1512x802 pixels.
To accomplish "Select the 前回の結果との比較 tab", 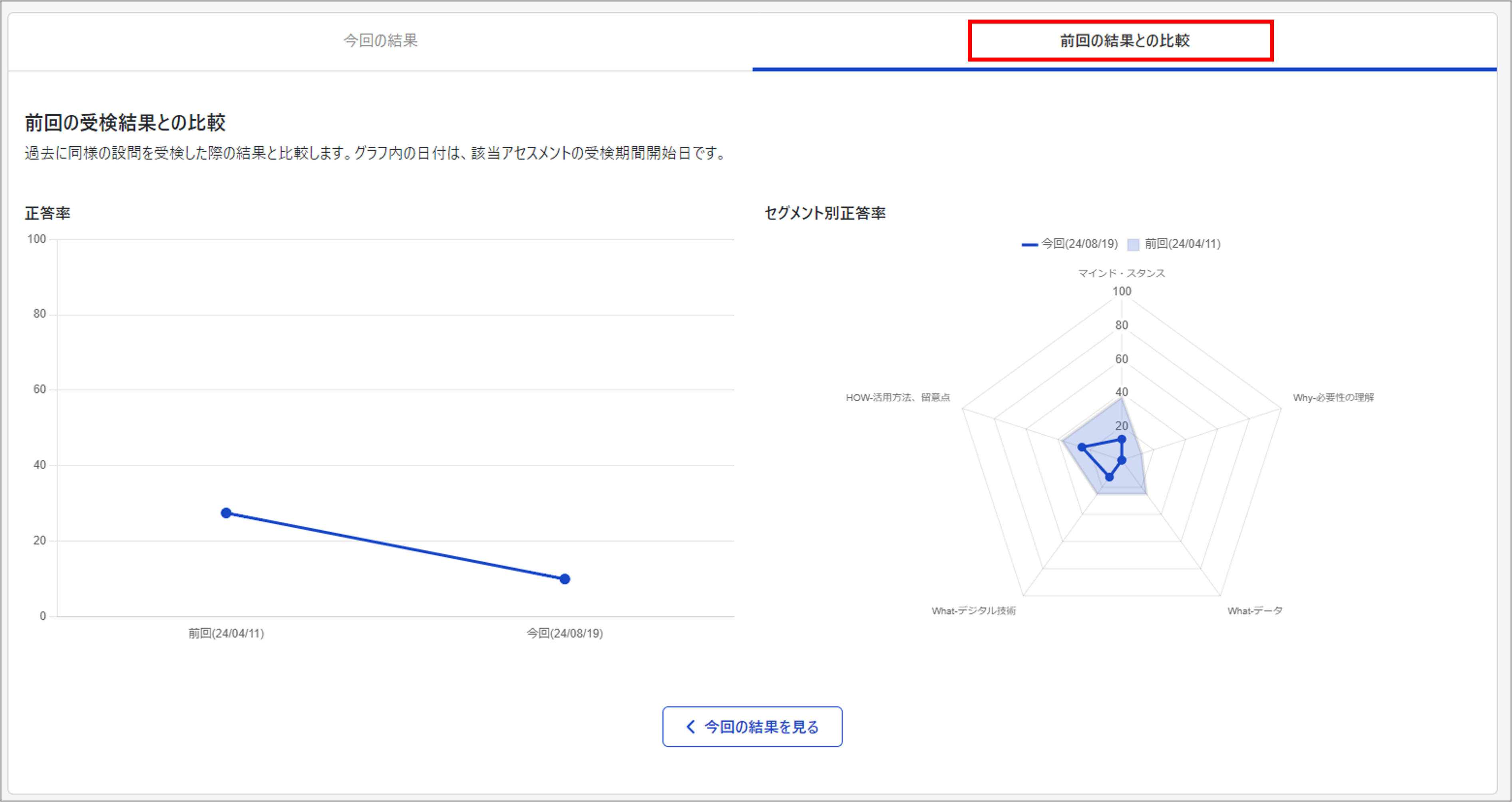I will pyautogui.click(x=1124, y=41).
